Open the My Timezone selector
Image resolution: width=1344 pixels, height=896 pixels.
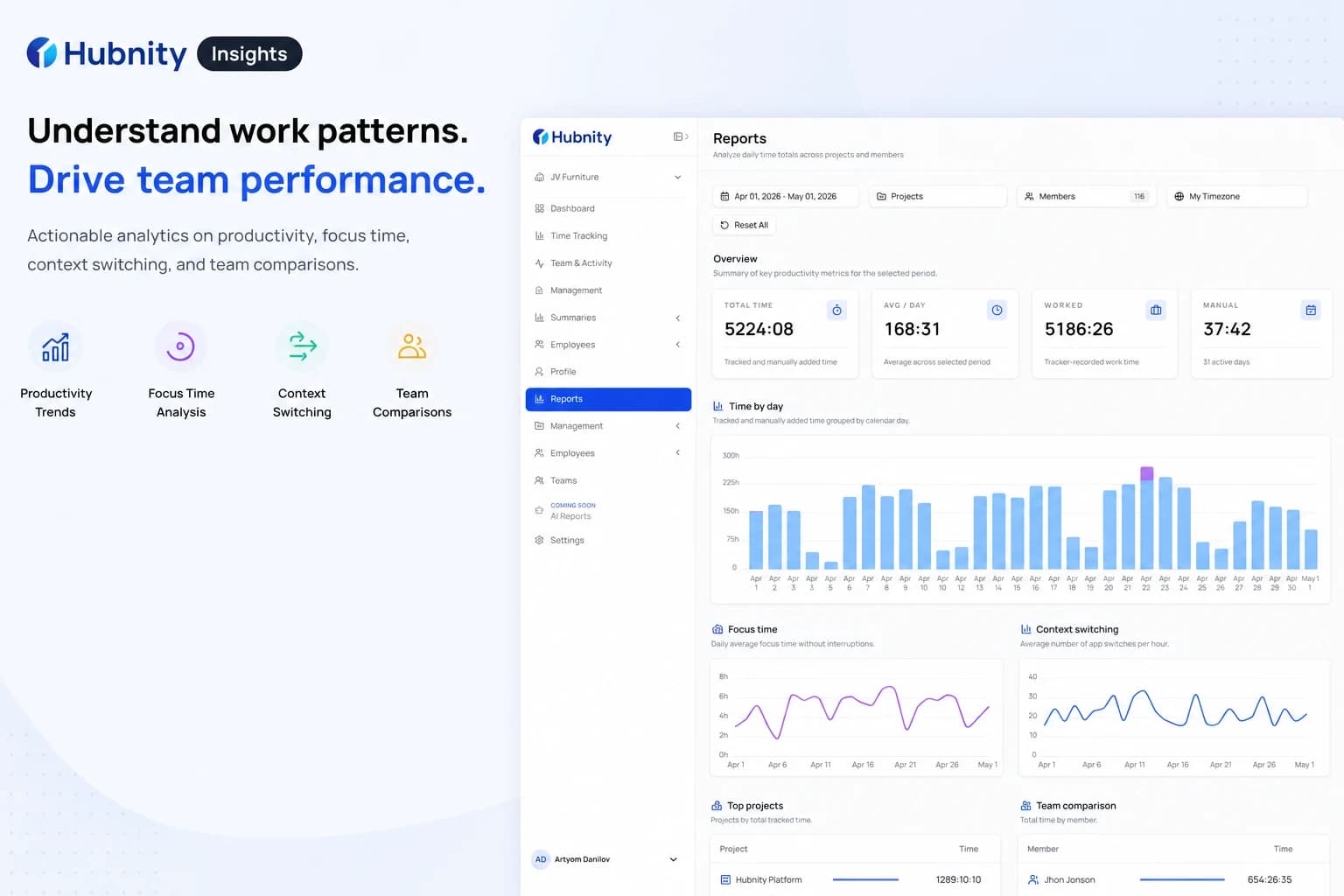pyautogui.click(x=1237, y=196)
